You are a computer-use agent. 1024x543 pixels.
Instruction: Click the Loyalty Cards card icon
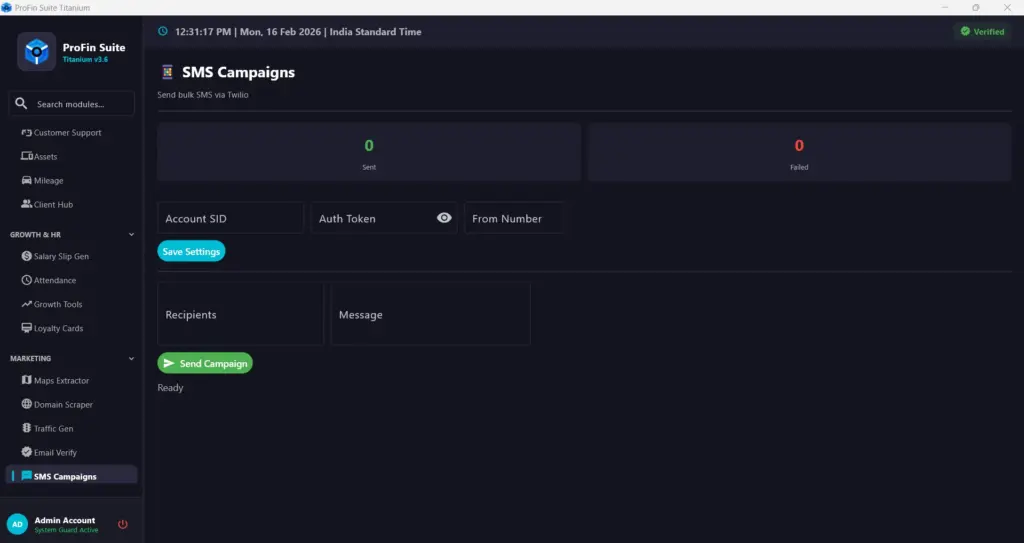click(26, 328)
